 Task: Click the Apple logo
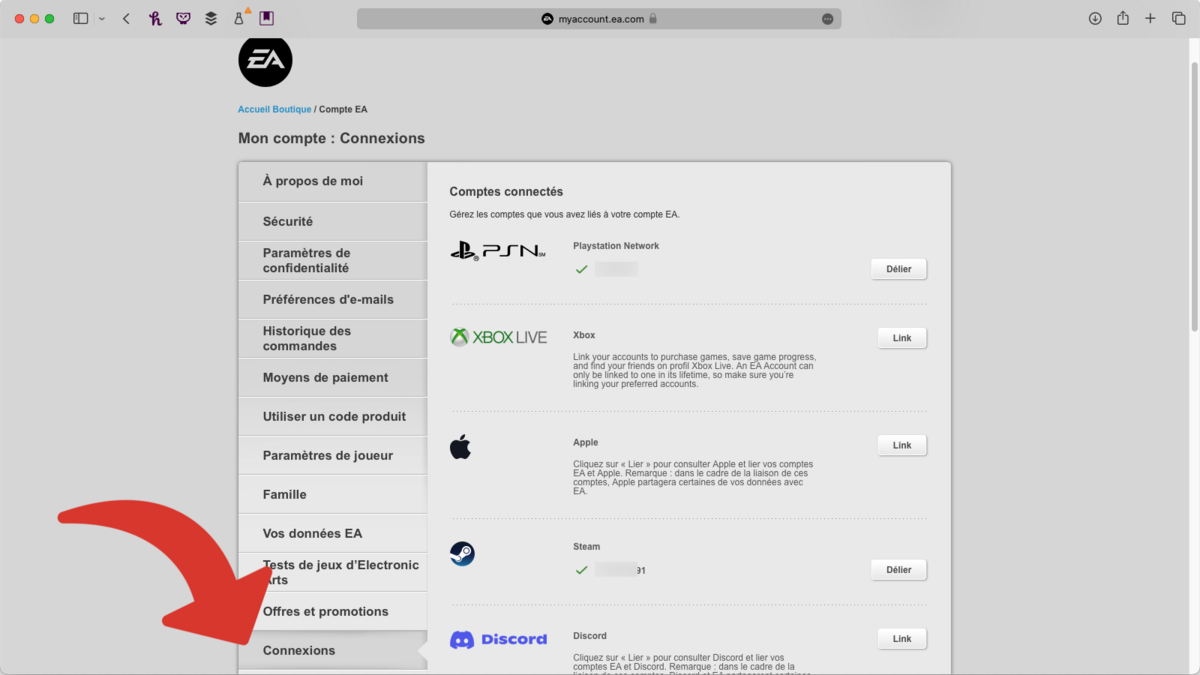pos(460,446)
